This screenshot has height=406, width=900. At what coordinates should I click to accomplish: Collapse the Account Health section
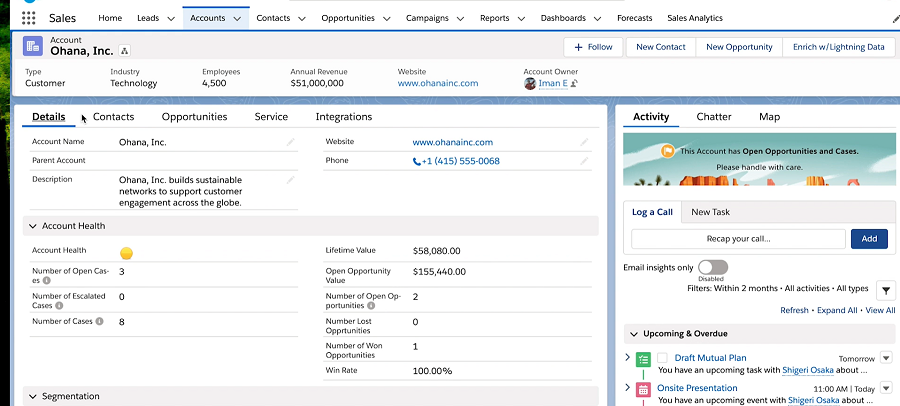click(33, 227)
